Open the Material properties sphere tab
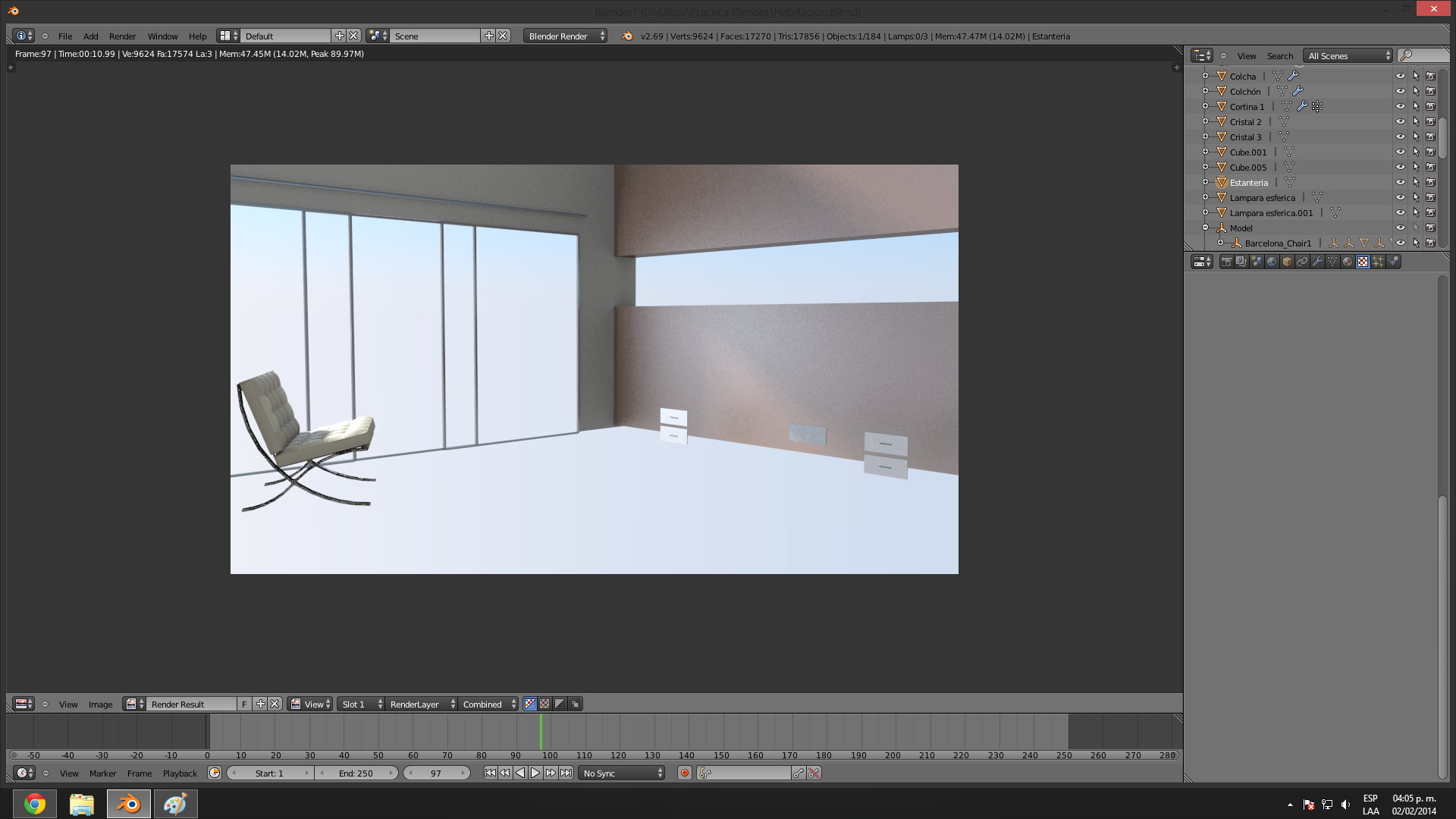The height and width of the screenshot is (819, 1456). click(x=1348, y=262)
